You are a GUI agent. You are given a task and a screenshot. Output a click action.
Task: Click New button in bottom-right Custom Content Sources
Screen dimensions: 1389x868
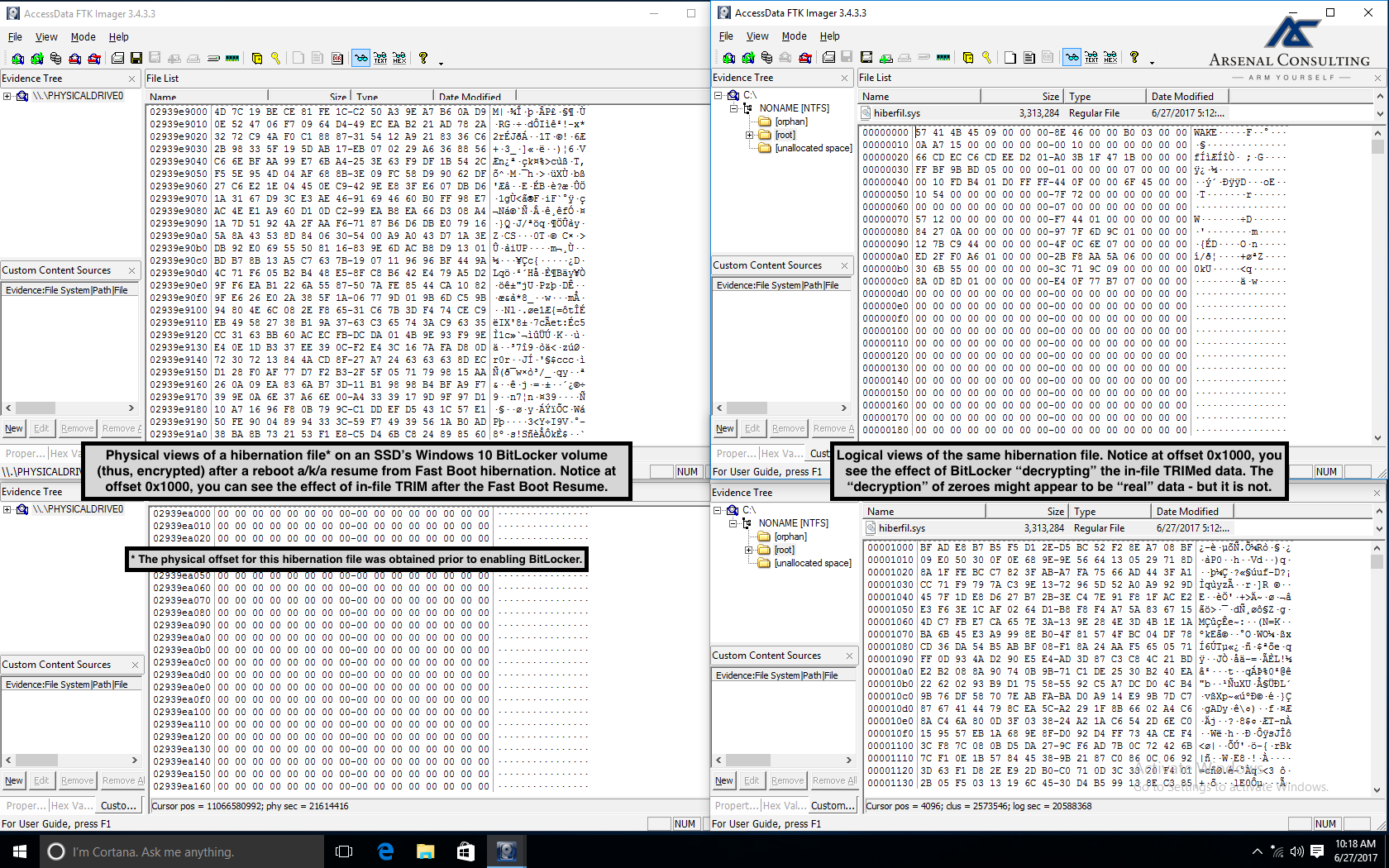(x=724, y=780)
